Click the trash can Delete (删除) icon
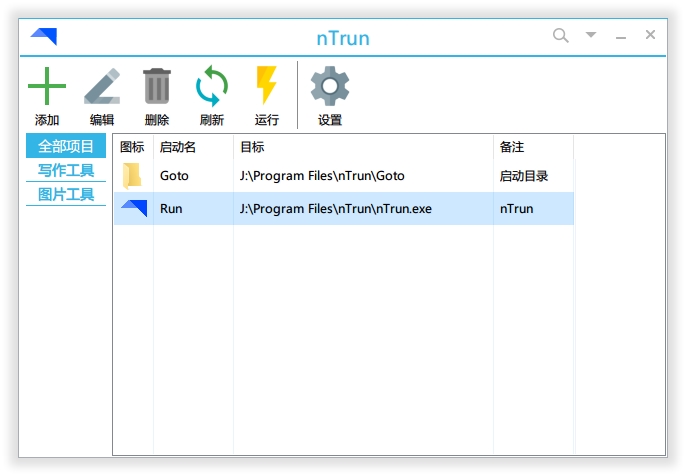 point(157,86)
